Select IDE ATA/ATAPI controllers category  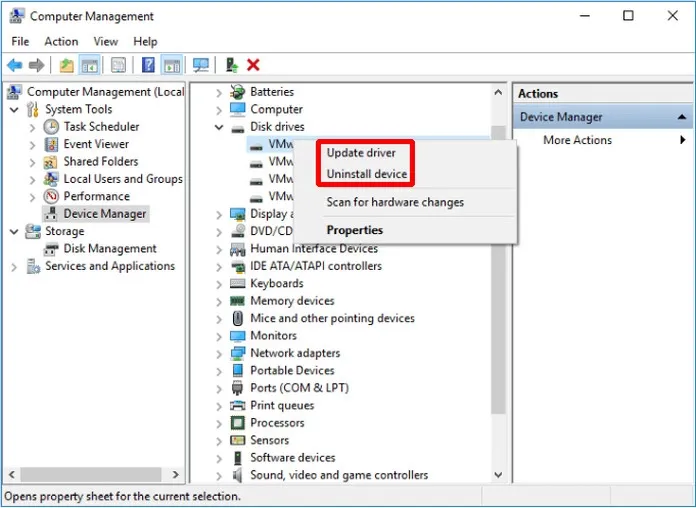316,266
